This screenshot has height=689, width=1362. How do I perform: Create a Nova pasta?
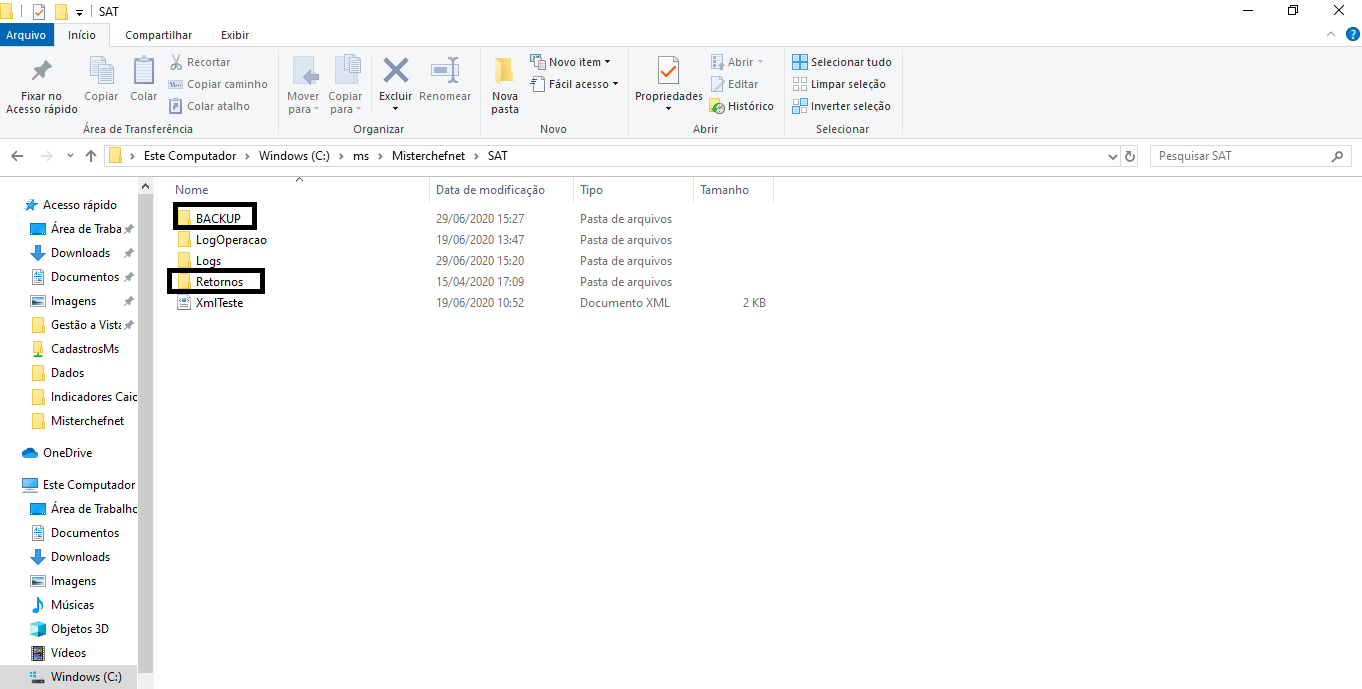pos(505,85)
